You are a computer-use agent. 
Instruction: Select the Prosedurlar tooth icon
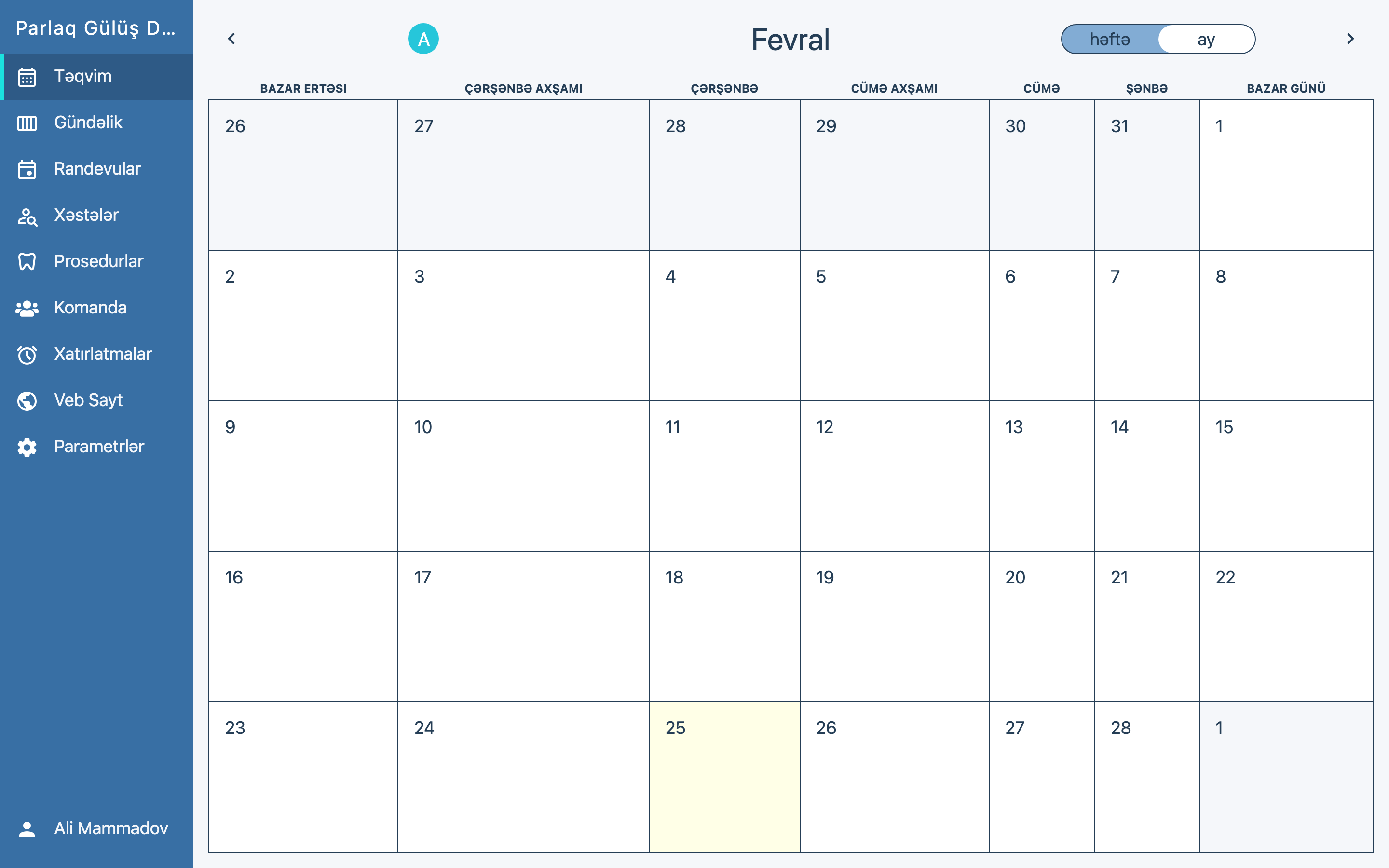(27, 262)
